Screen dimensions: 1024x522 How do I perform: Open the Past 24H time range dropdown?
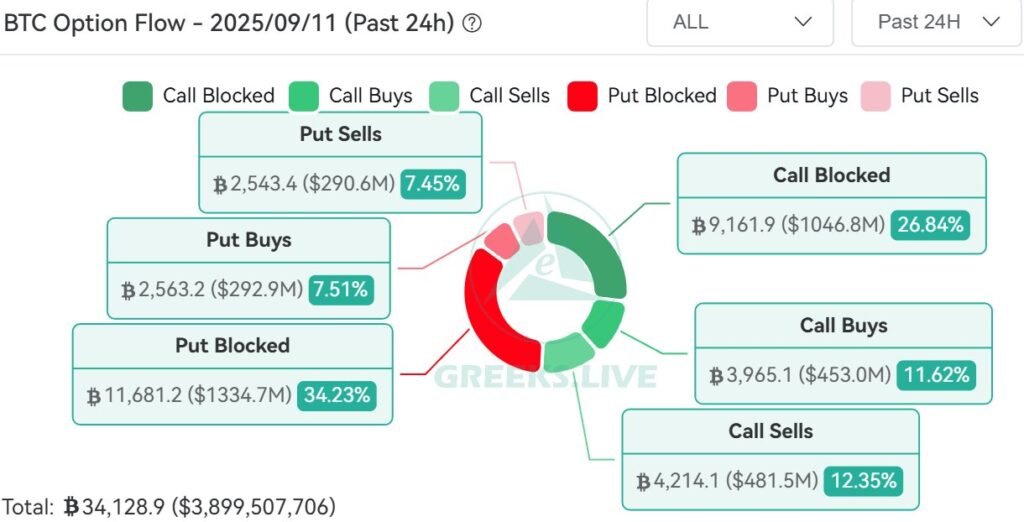click(936, 22)
